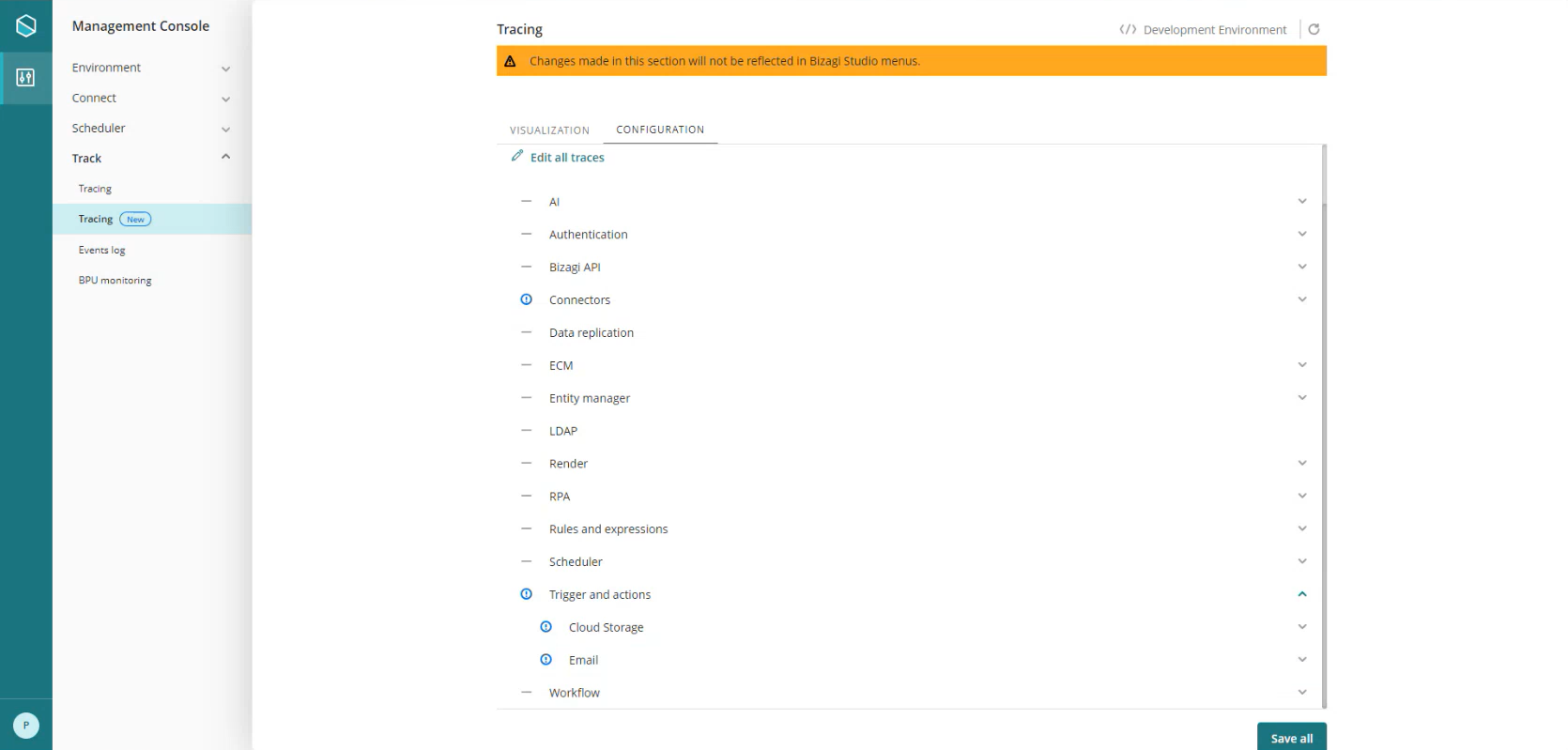Viewport: 1568px width, 750px height.
Task: Click the info status icon for Trigger and actions
Action: [x=526, y=594]
